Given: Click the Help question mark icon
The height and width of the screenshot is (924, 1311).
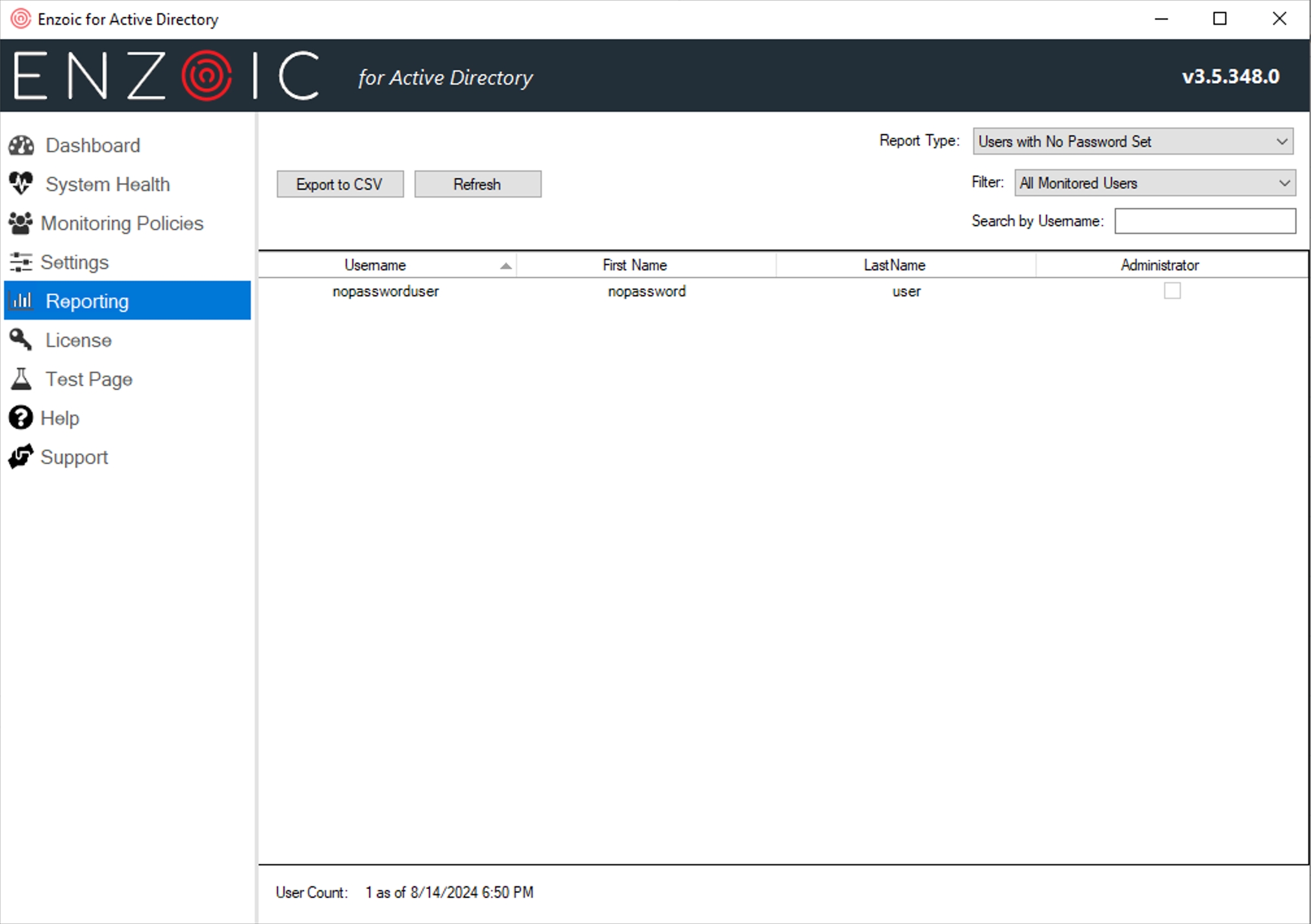Looking at the screenshot, I should pyautogui.click(x=21, y=418).
